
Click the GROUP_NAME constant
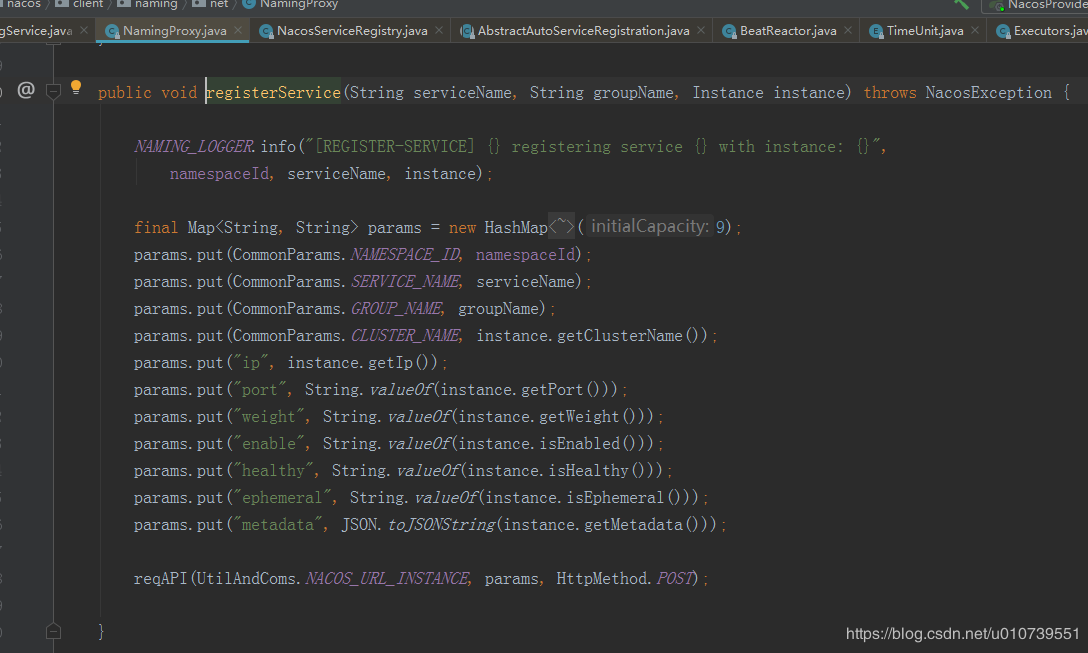[x=397, y=309]
